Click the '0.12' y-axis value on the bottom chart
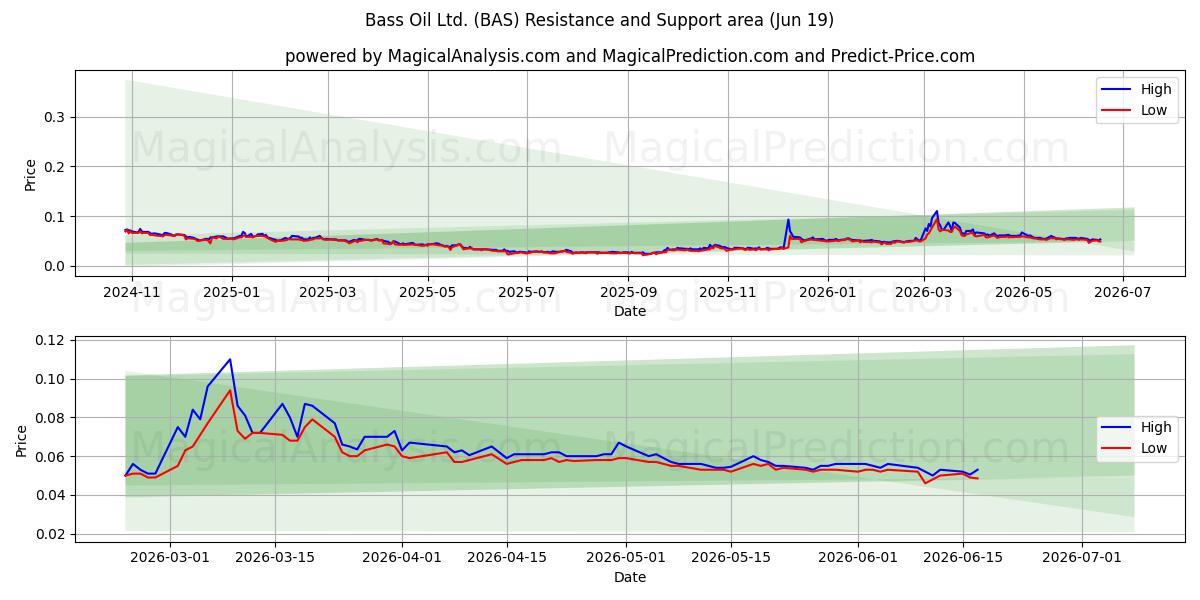The image size is (1200, 600). (x=52, y=340)
